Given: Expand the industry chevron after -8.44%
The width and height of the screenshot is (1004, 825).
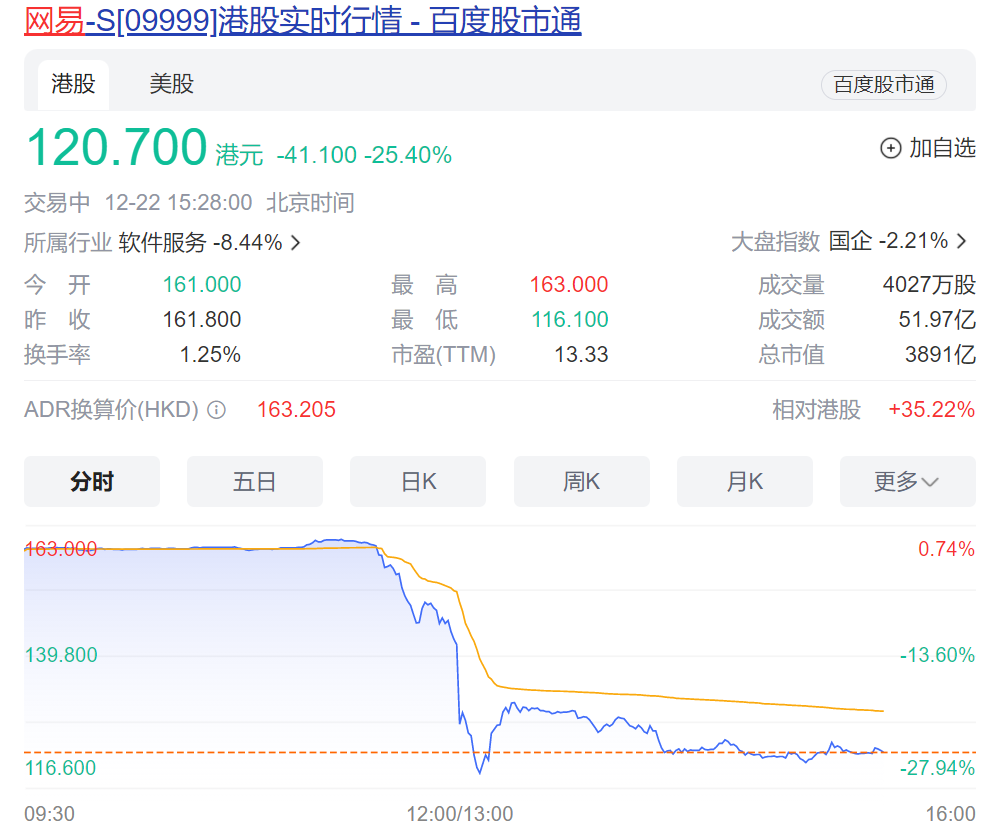Looking at the screenshot, I should [295, 243].
